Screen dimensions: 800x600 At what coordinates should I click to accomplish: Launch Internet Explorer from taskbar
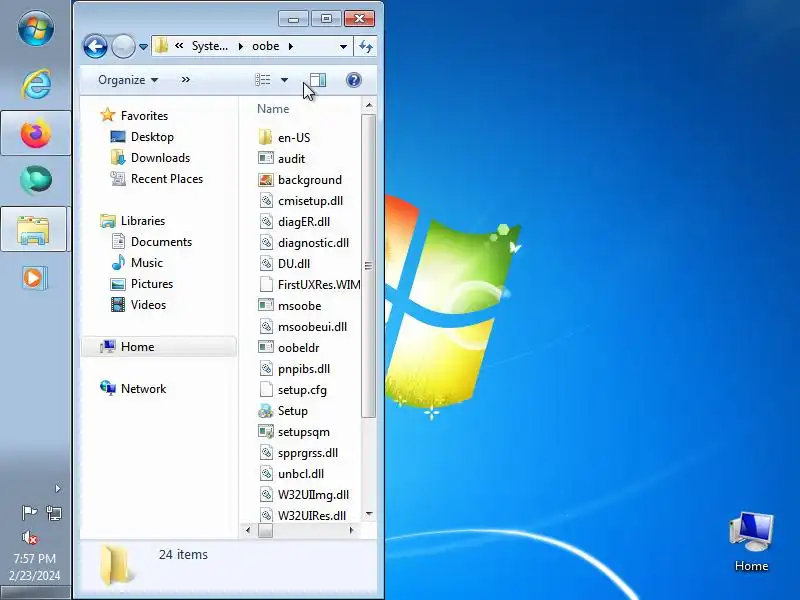tap(36, 84)
